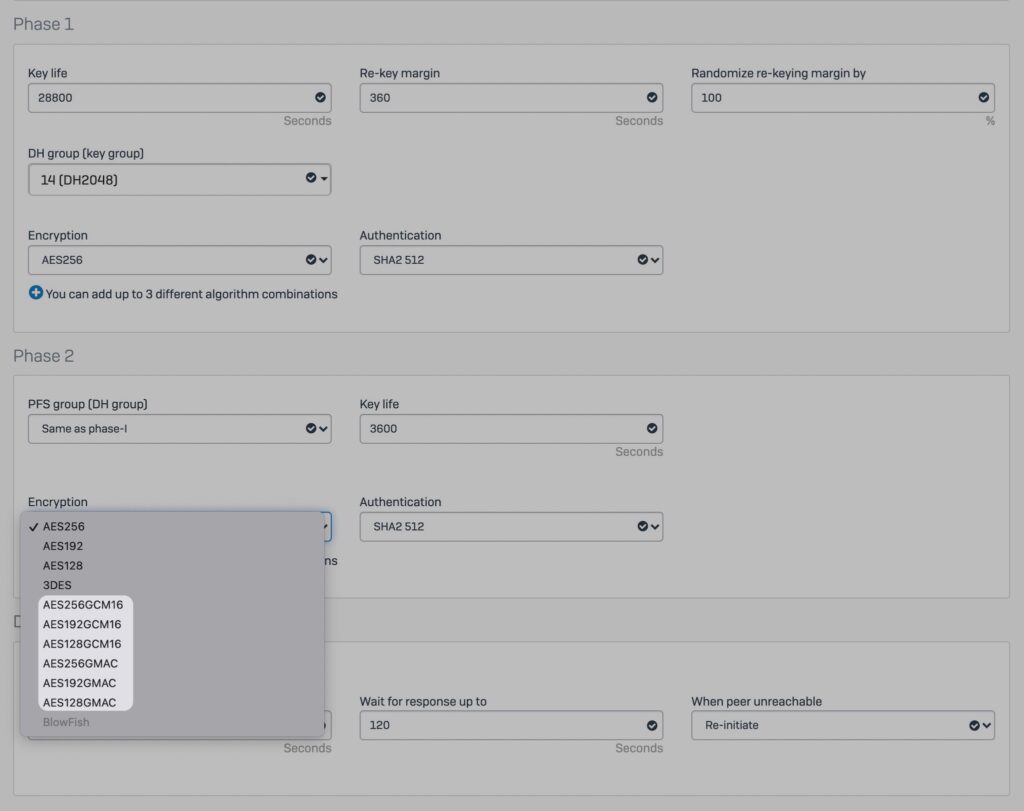1024x811 pixels.
Task: Choose AES192GCM16 option
Action: click(x=172, y=624)
